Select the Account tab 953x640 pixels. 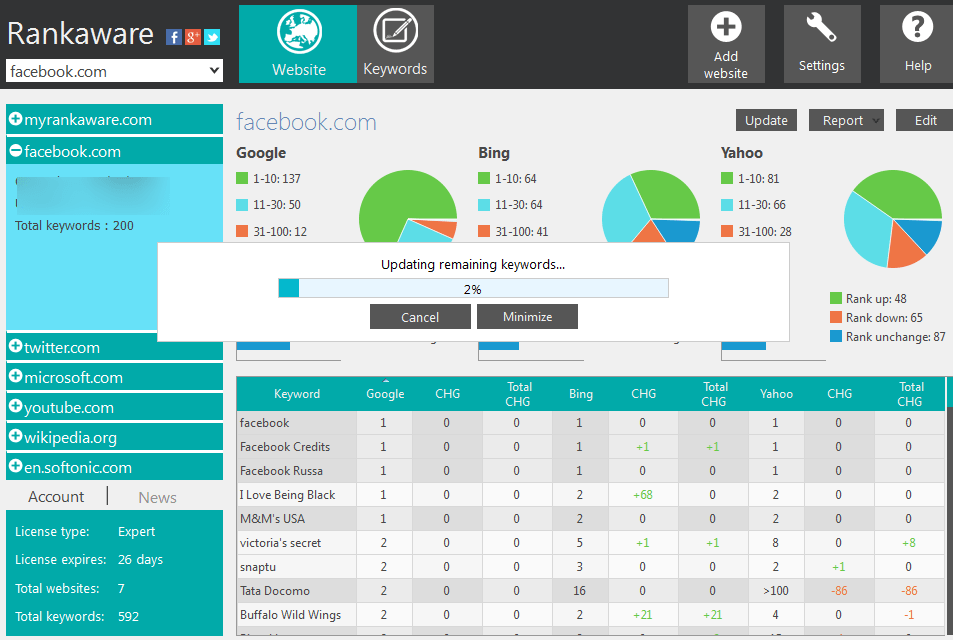pos(56,497)
